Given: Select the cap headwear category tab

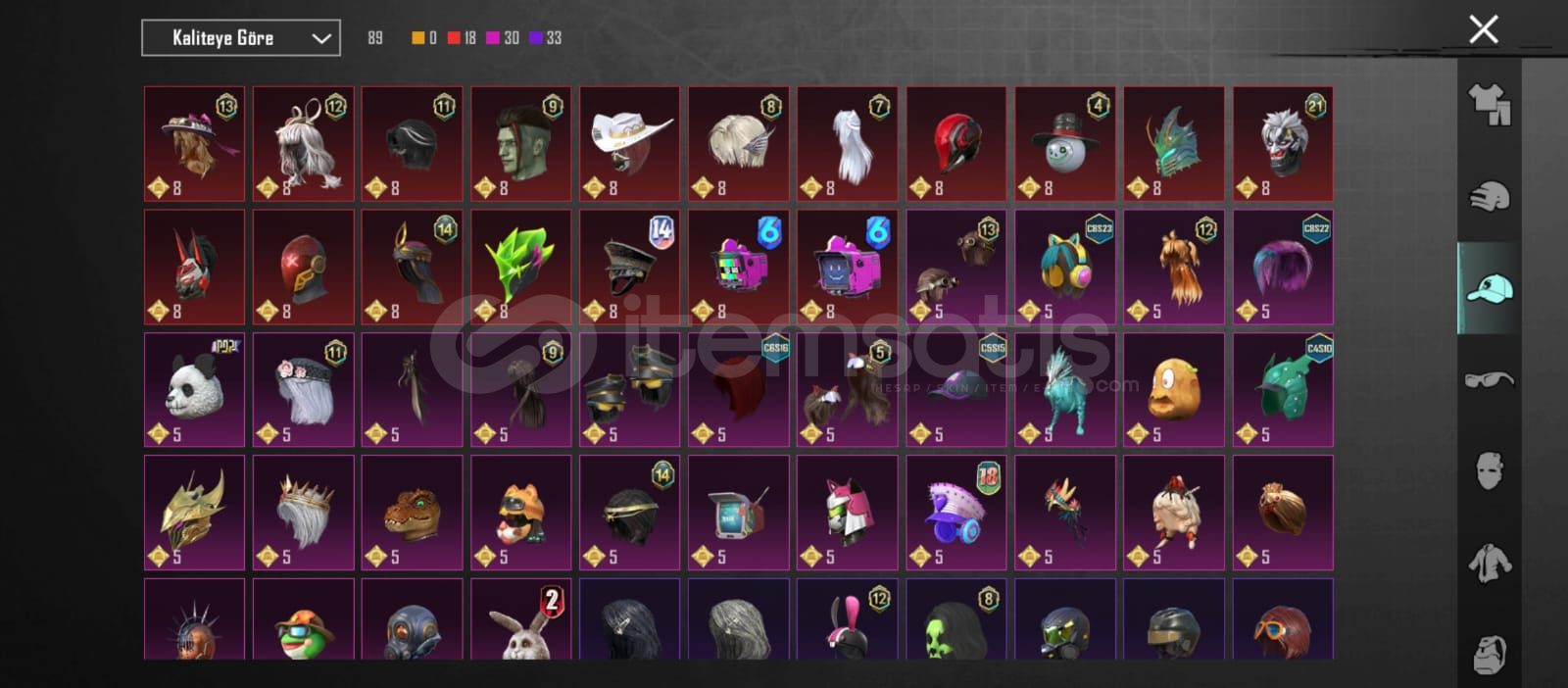Looking at the screenshot, I should pos(1489,288).
